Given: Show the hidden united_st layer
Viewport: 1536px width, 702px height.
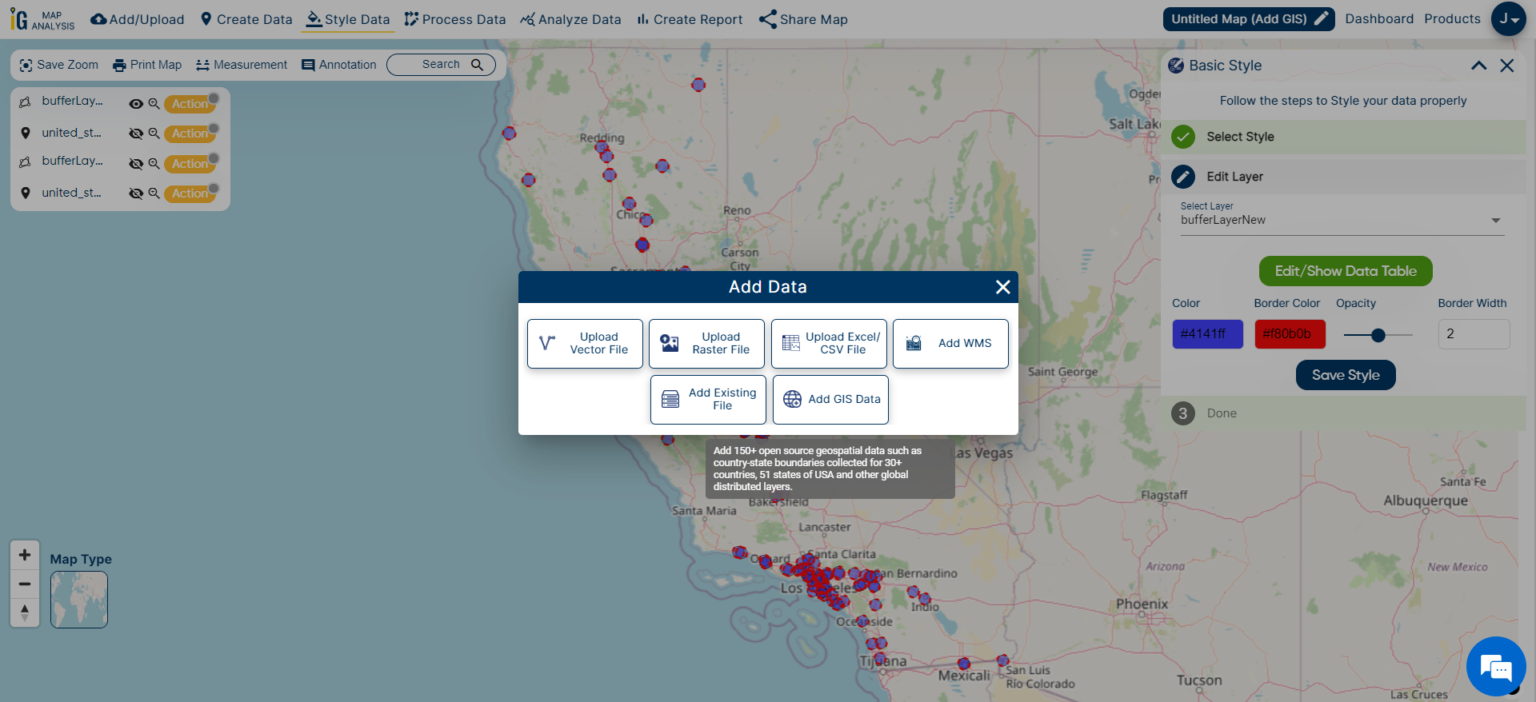Looking at the screenshot, I should tap(136, 132).
